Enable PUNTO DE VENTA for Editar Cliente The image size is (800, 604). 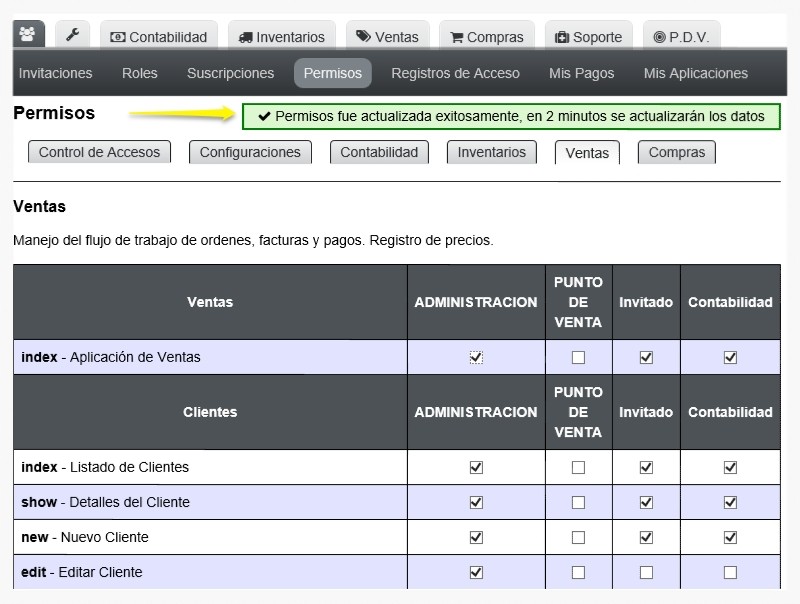pyautogui.click(x=578, y=572)
